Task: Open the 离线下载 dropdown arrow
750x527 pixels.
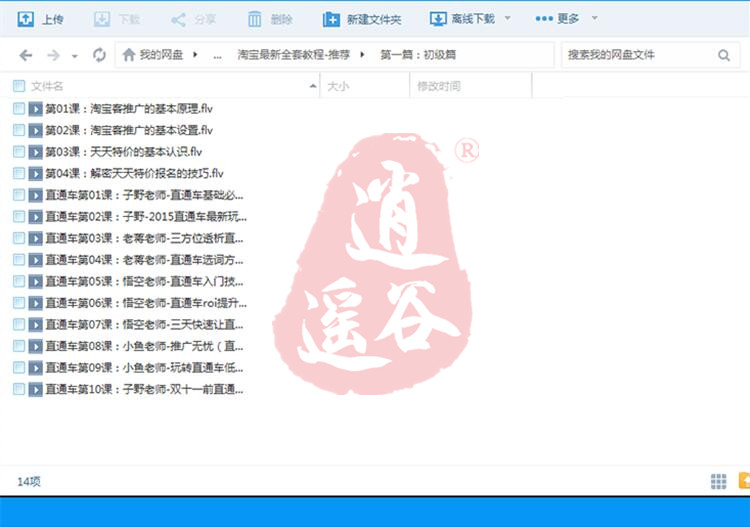Action: [507, 18]
